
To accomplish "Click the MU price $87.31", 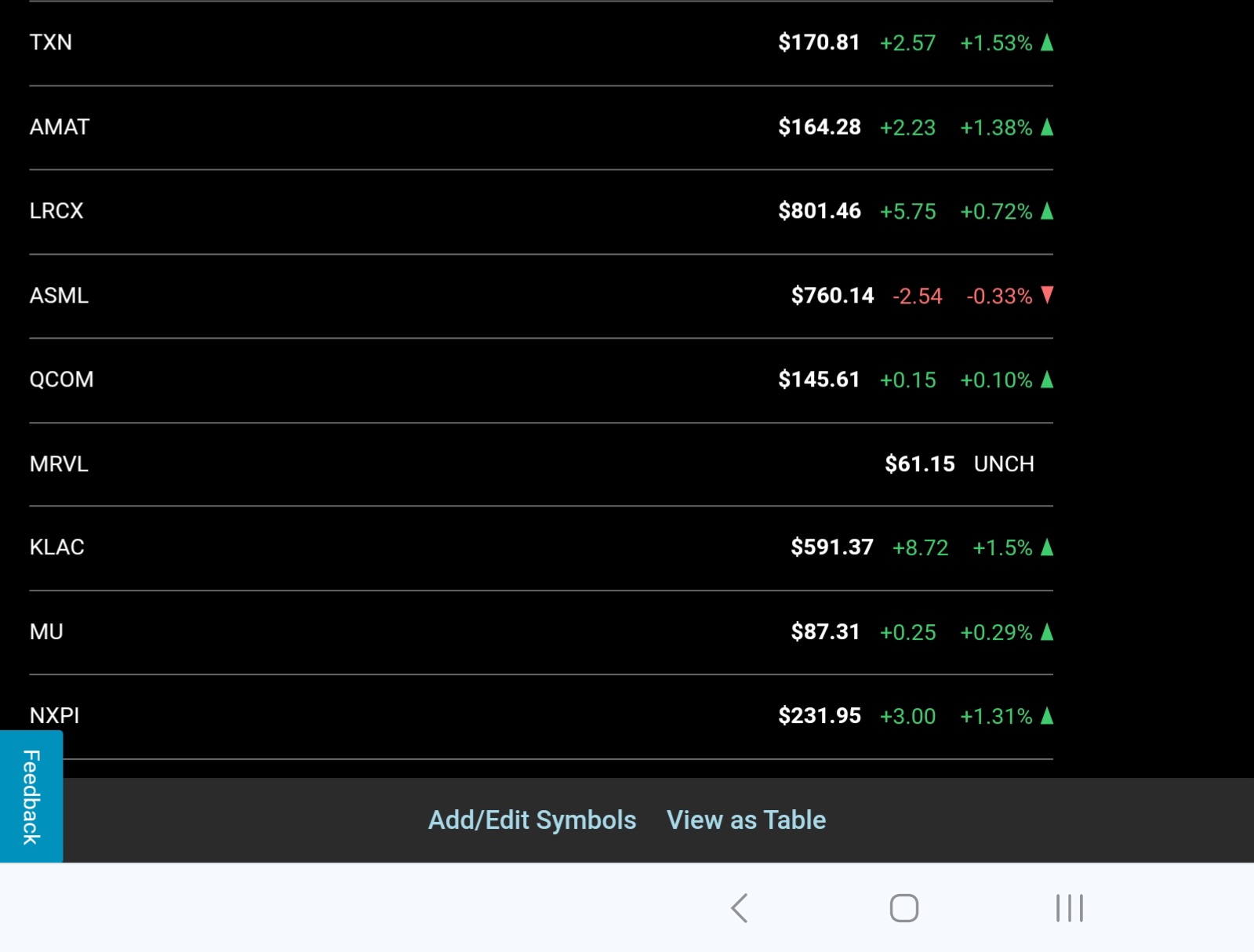I will tap(825, 632).
